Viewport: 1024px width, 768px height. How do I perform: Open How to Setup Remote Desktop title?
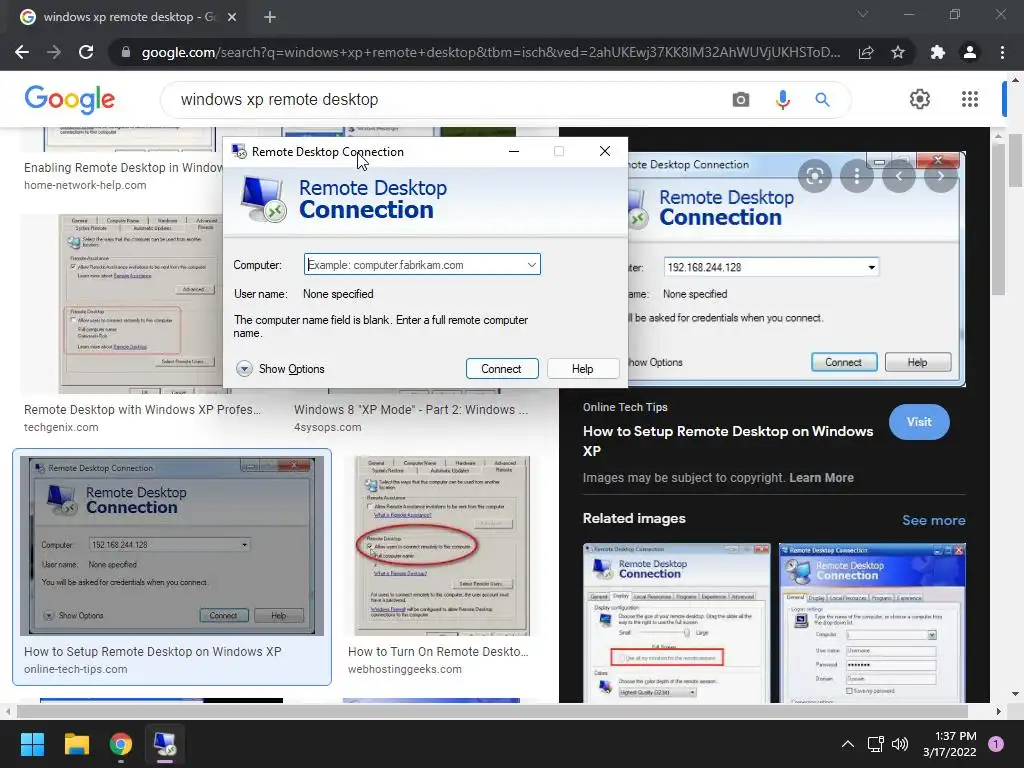pyautogui.click(x=728, y=441)
